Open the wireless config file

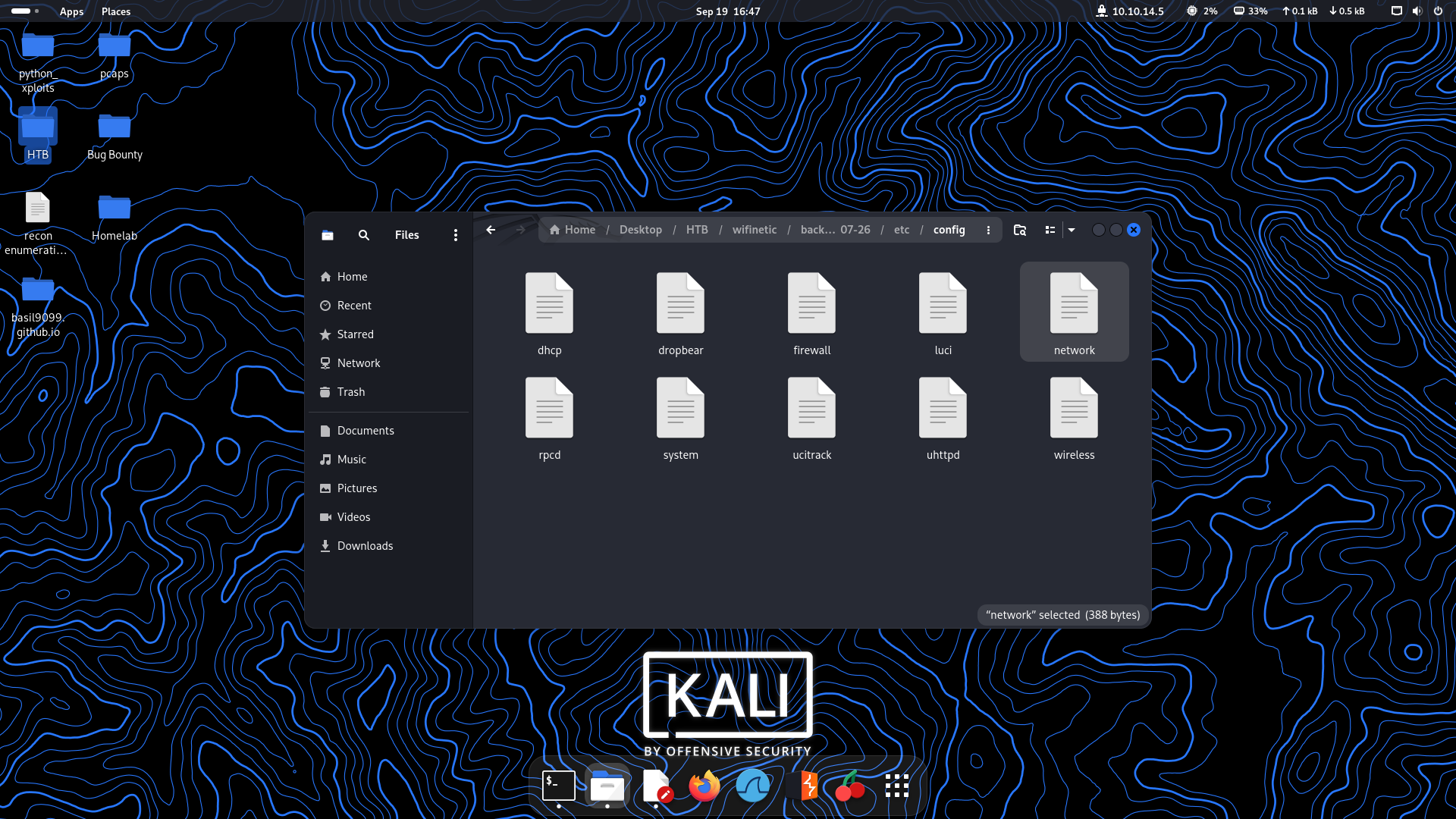(x=1074, y=419)
